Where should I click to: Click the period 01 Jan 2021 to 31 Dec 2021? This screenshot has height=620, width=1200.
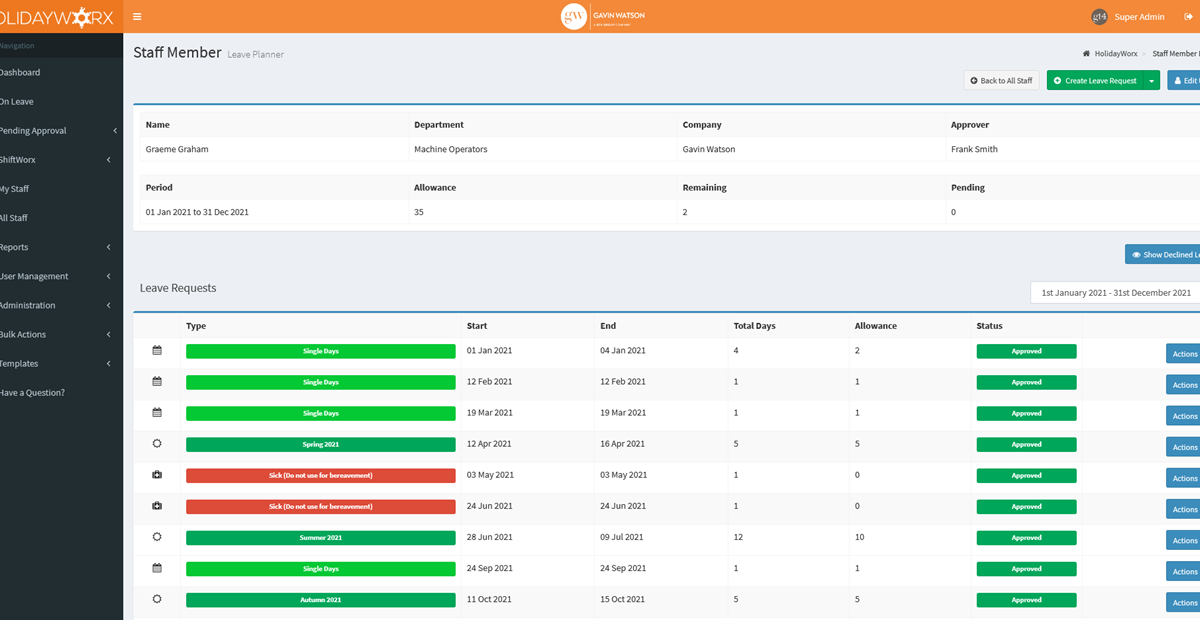(197, 212)
